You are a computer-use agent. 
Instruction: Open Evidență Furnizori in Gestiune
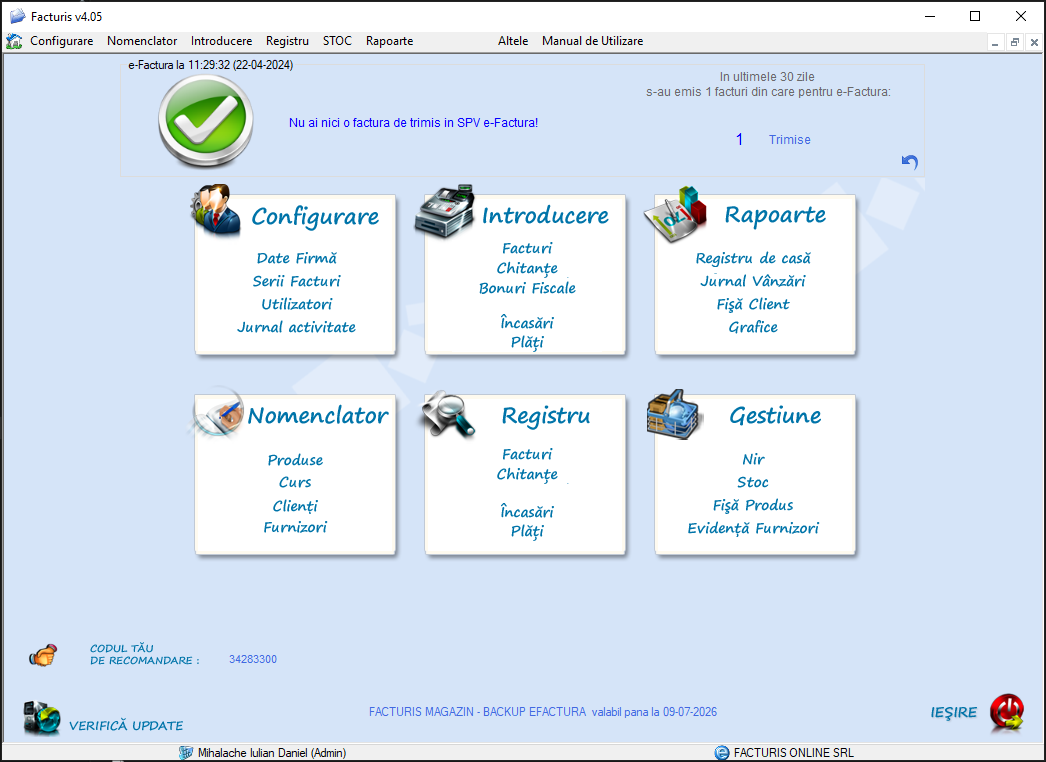point(752,528)
